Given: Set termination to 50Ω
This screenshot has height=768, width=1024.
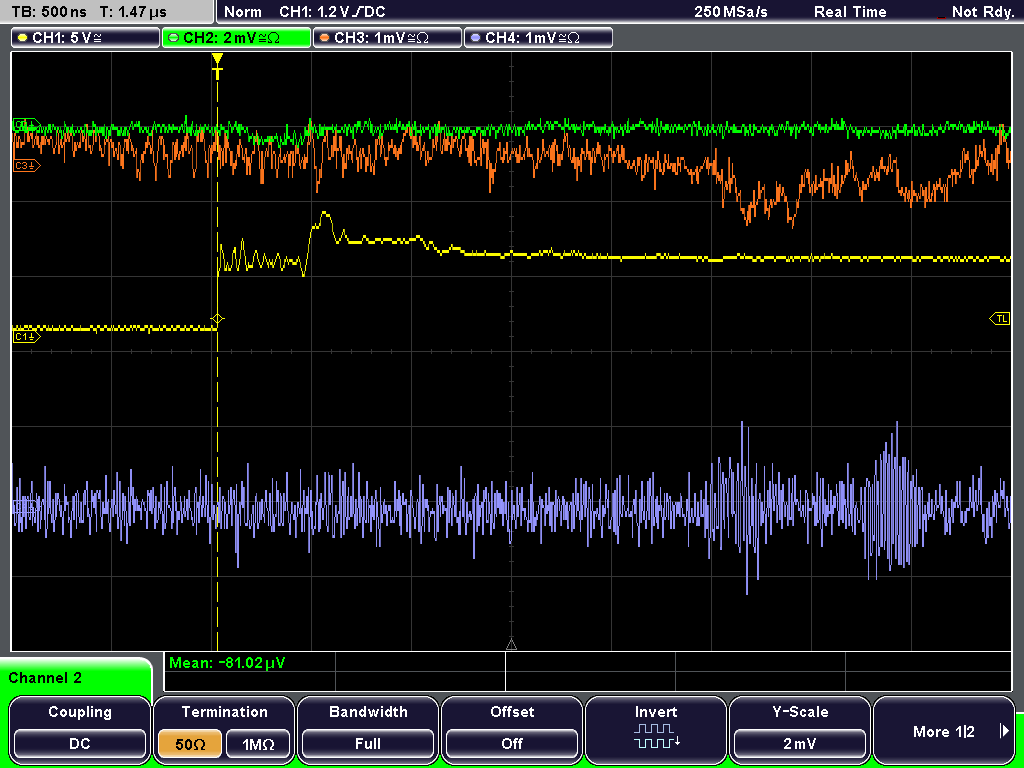Looking at the screenshot, I should [x=190, y=744].
